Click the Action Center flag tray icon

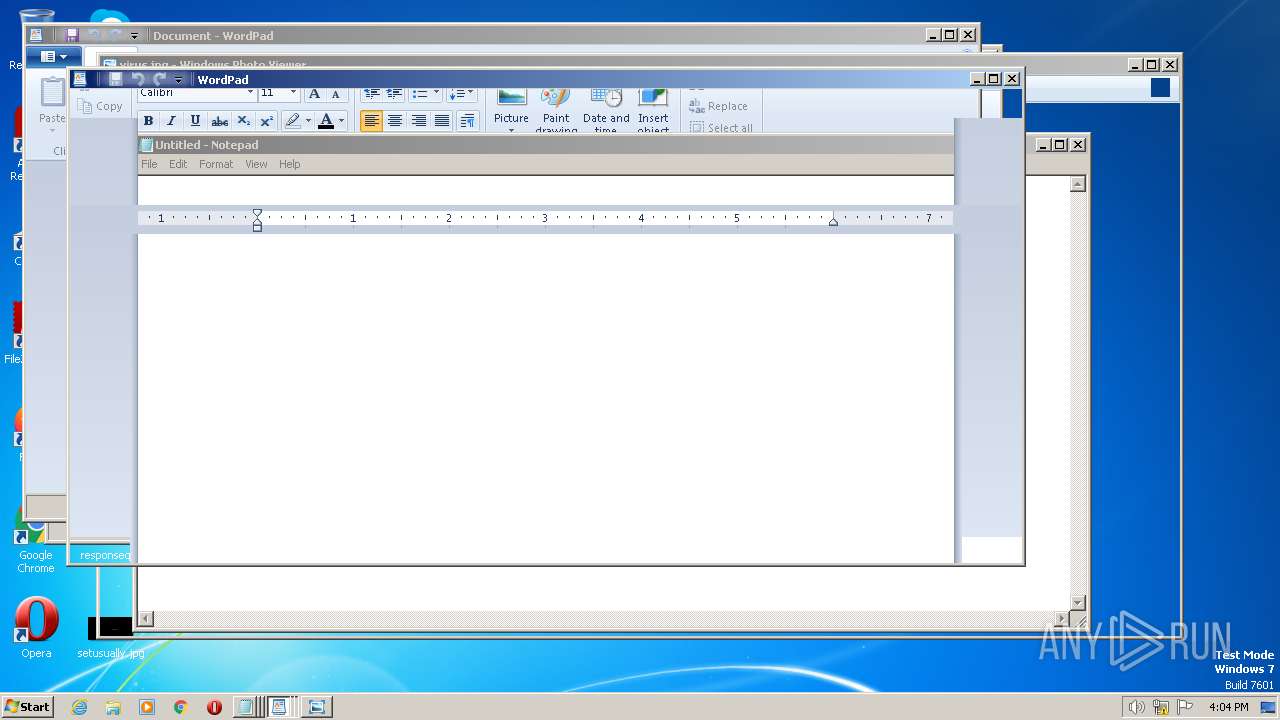tap(1185, 707)
